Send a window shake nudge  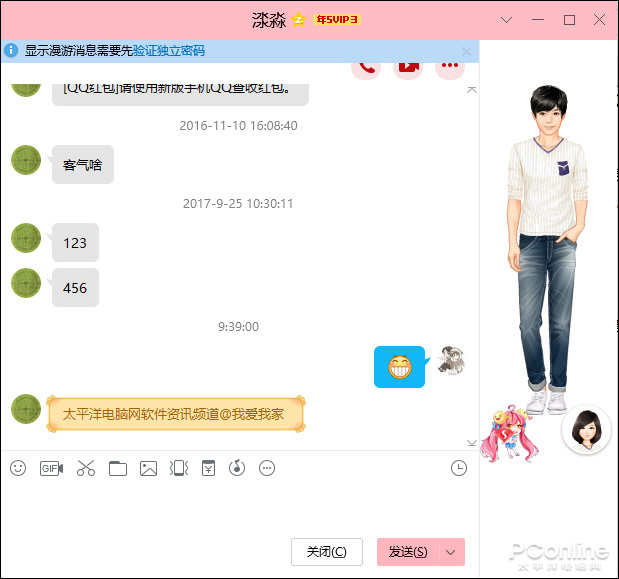pos(179,468)
